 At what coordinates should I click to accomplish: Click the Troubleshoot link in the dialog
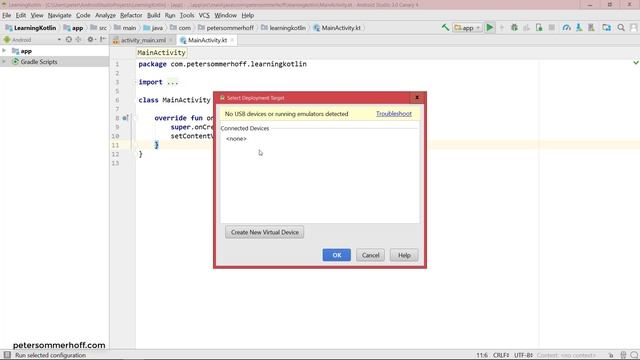tap(394, 113)
